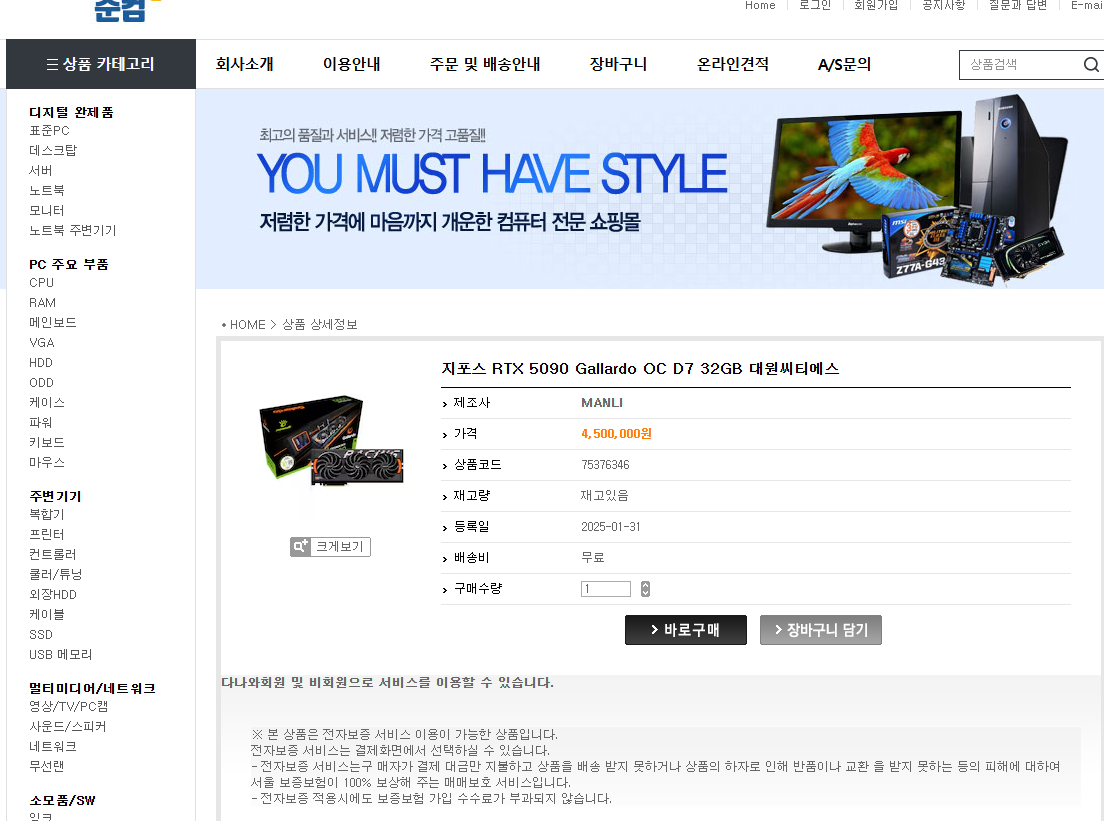Open the 장바구니 menu item
Viewport: 1104px width, 821px height.
coord(617,63)
